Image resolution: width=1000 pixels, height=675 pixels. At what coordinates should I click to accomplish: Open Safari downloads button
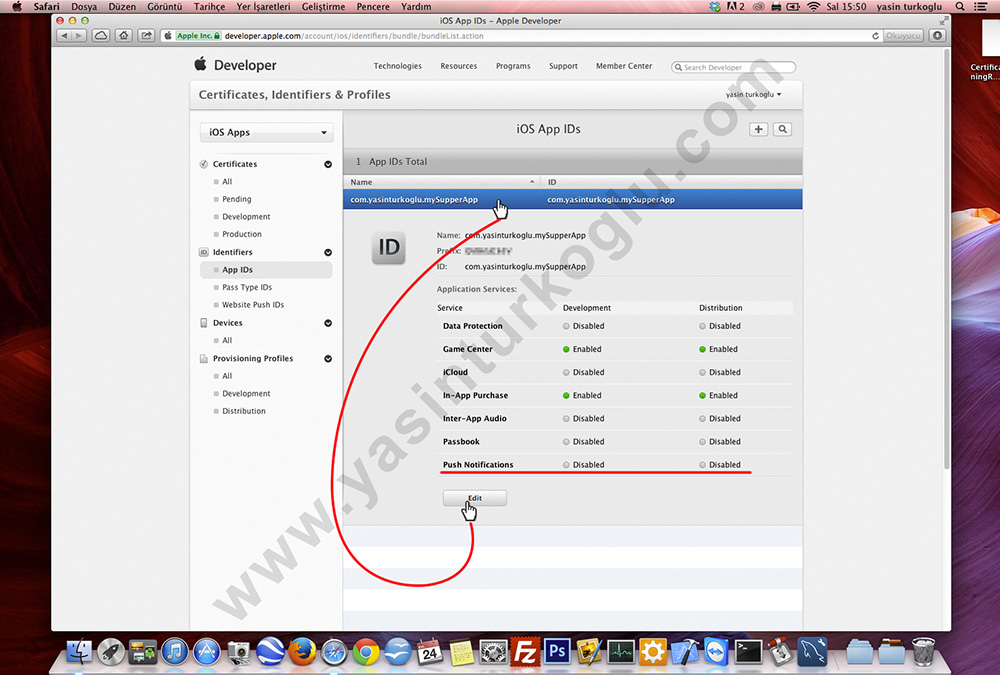tap(937, 36)
